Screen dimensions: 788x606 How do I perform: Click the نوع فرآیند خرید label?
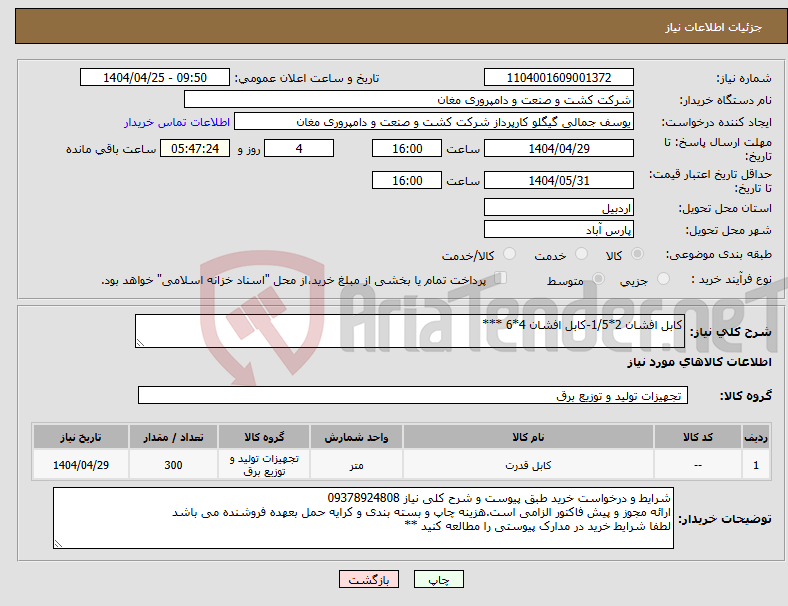coord(731,279)
